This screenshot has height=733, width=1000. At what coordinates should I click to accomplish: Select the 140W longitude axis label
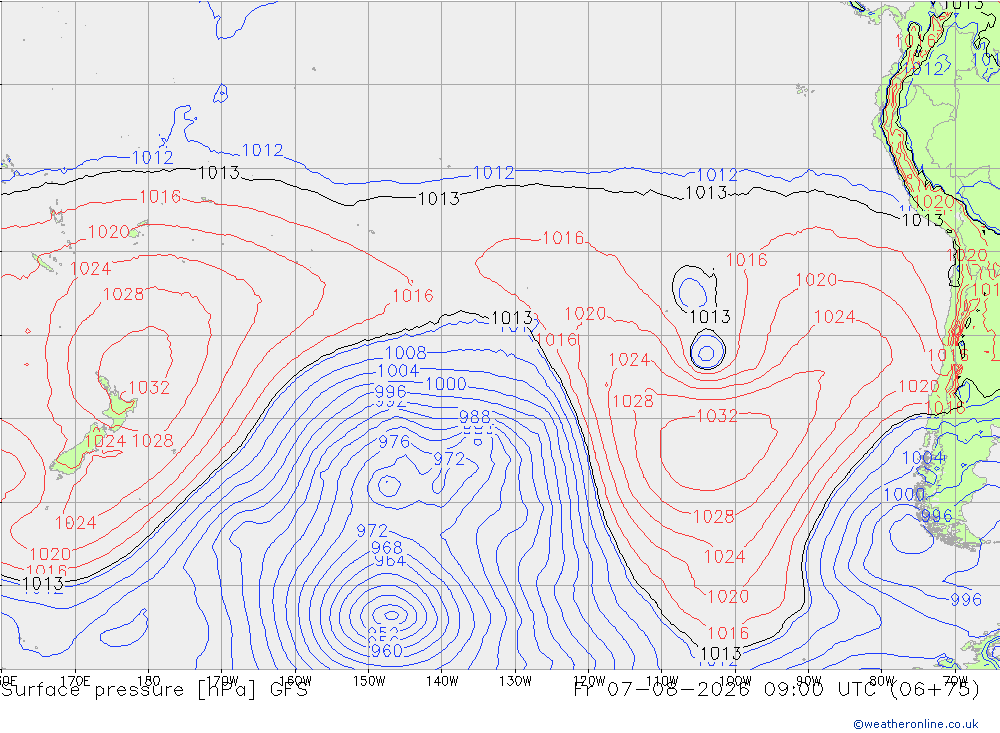point(442,681)
